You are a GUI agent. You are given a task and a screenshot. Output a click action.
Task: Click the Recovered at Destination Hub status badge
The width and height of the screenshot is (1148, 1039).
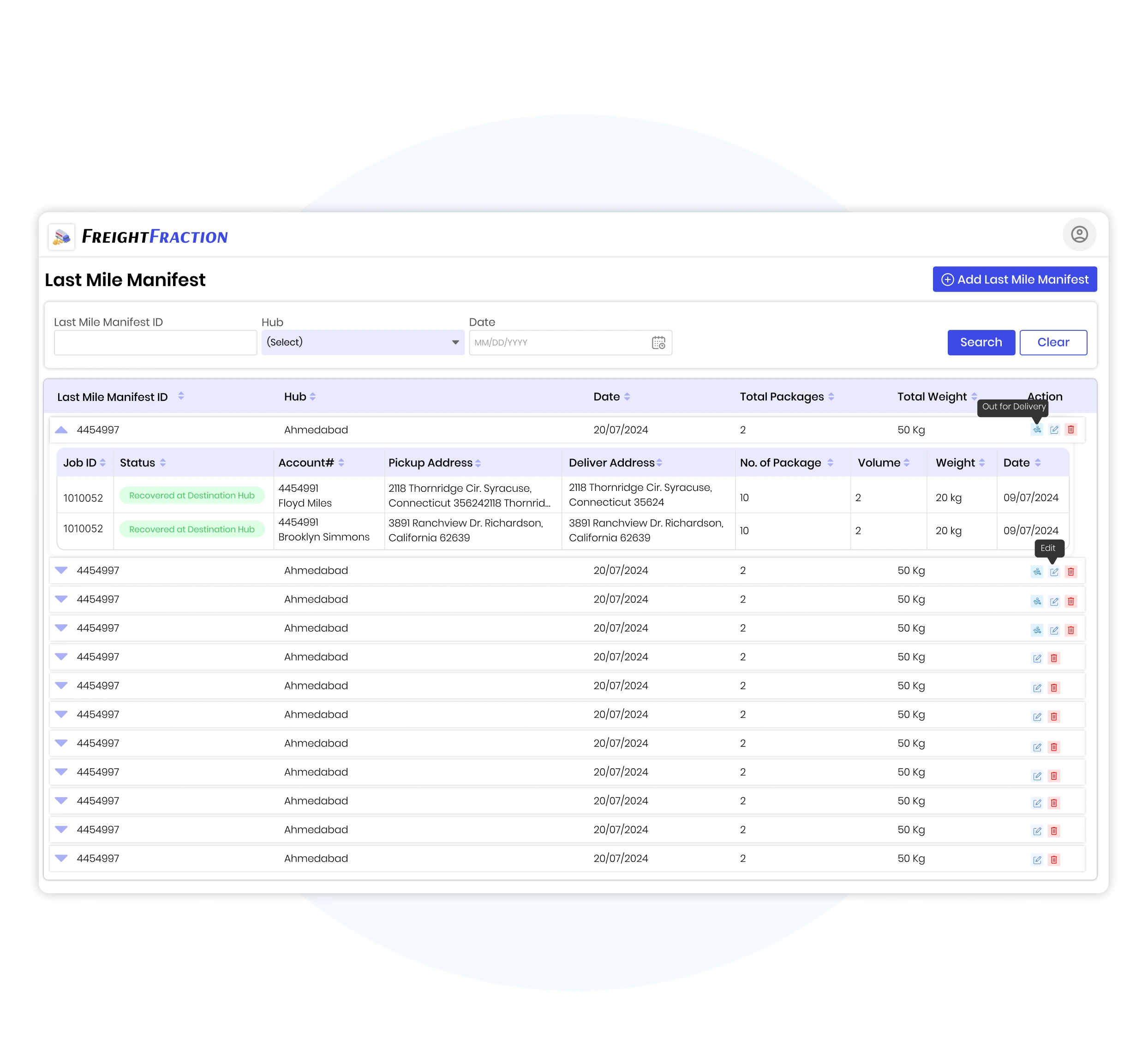pos(192,495)
